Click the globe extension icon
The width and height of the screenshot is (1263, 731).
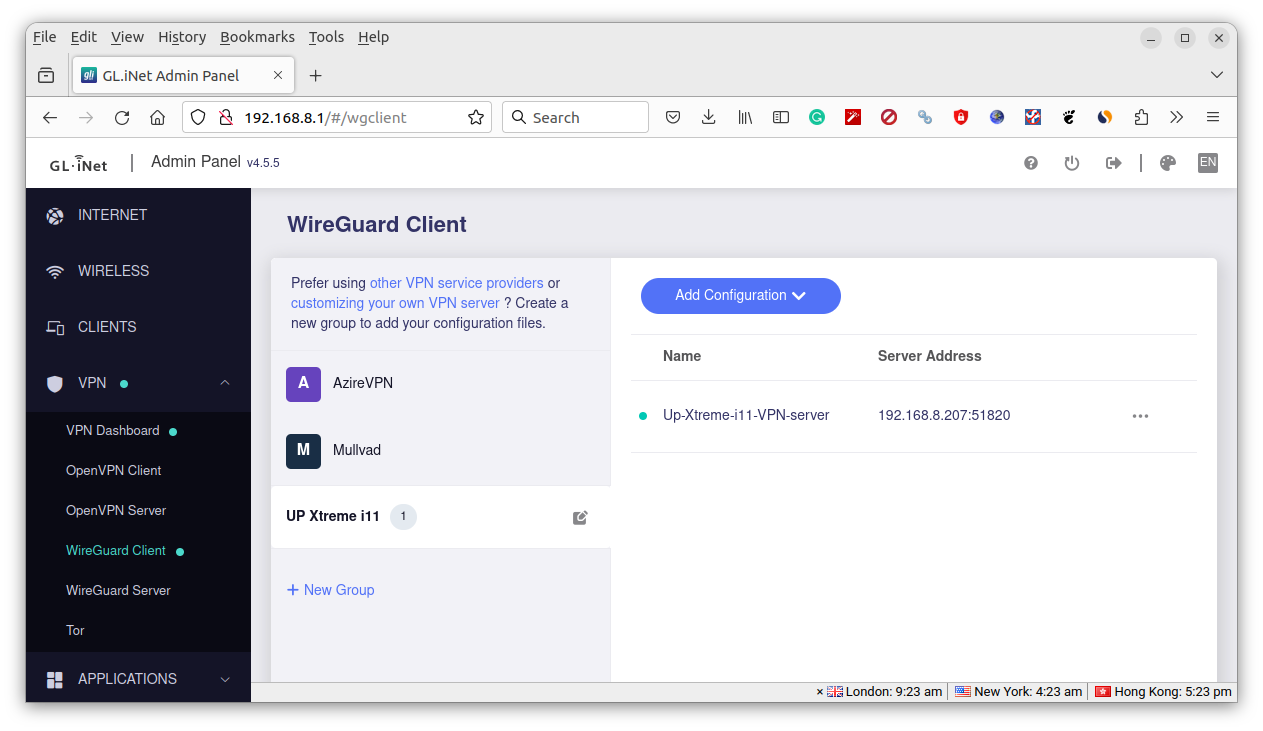(x=997, y=117)
